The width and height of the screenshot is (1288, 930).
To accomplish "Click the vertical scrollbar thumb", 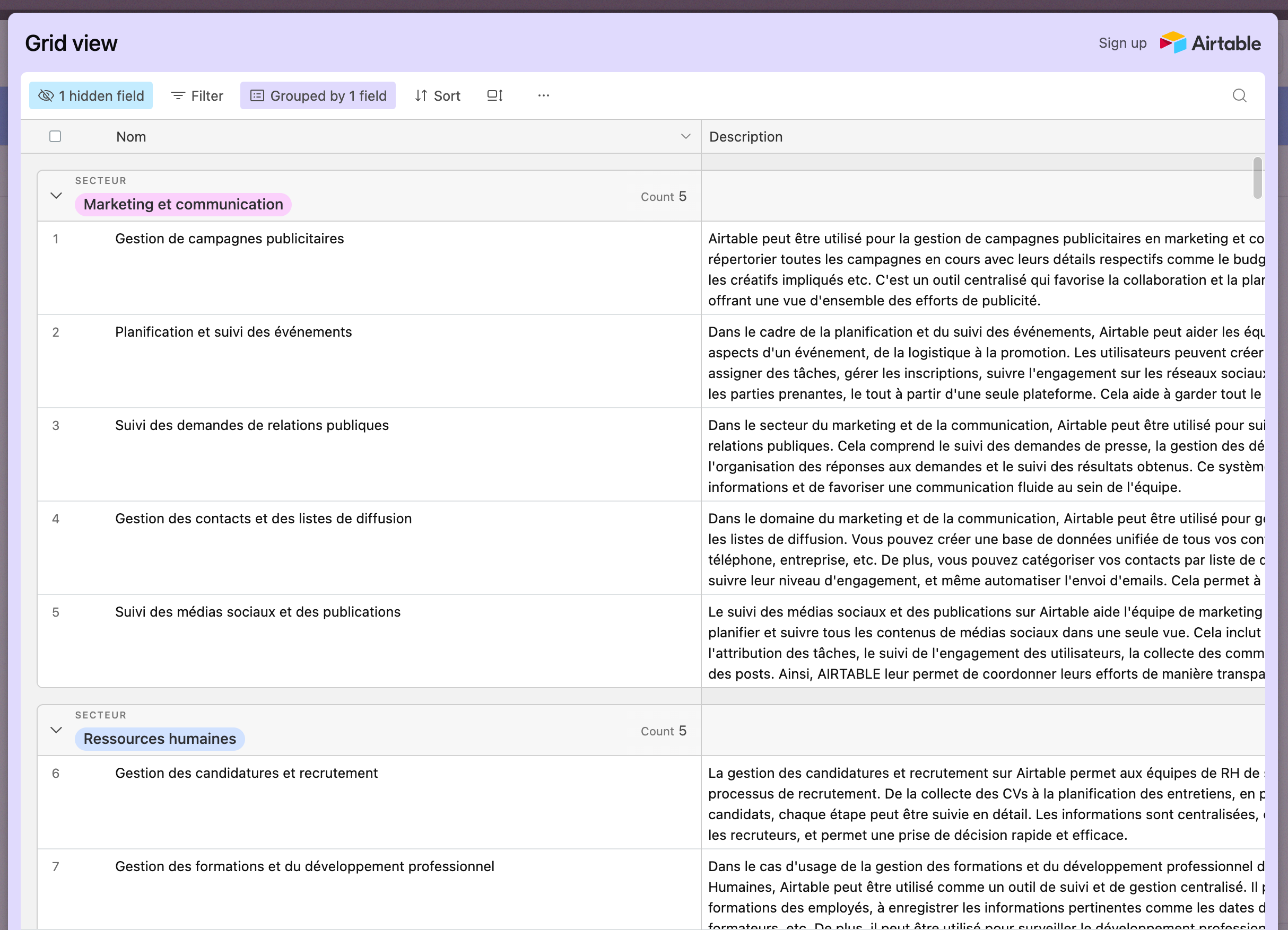I will click(1257, 178).
